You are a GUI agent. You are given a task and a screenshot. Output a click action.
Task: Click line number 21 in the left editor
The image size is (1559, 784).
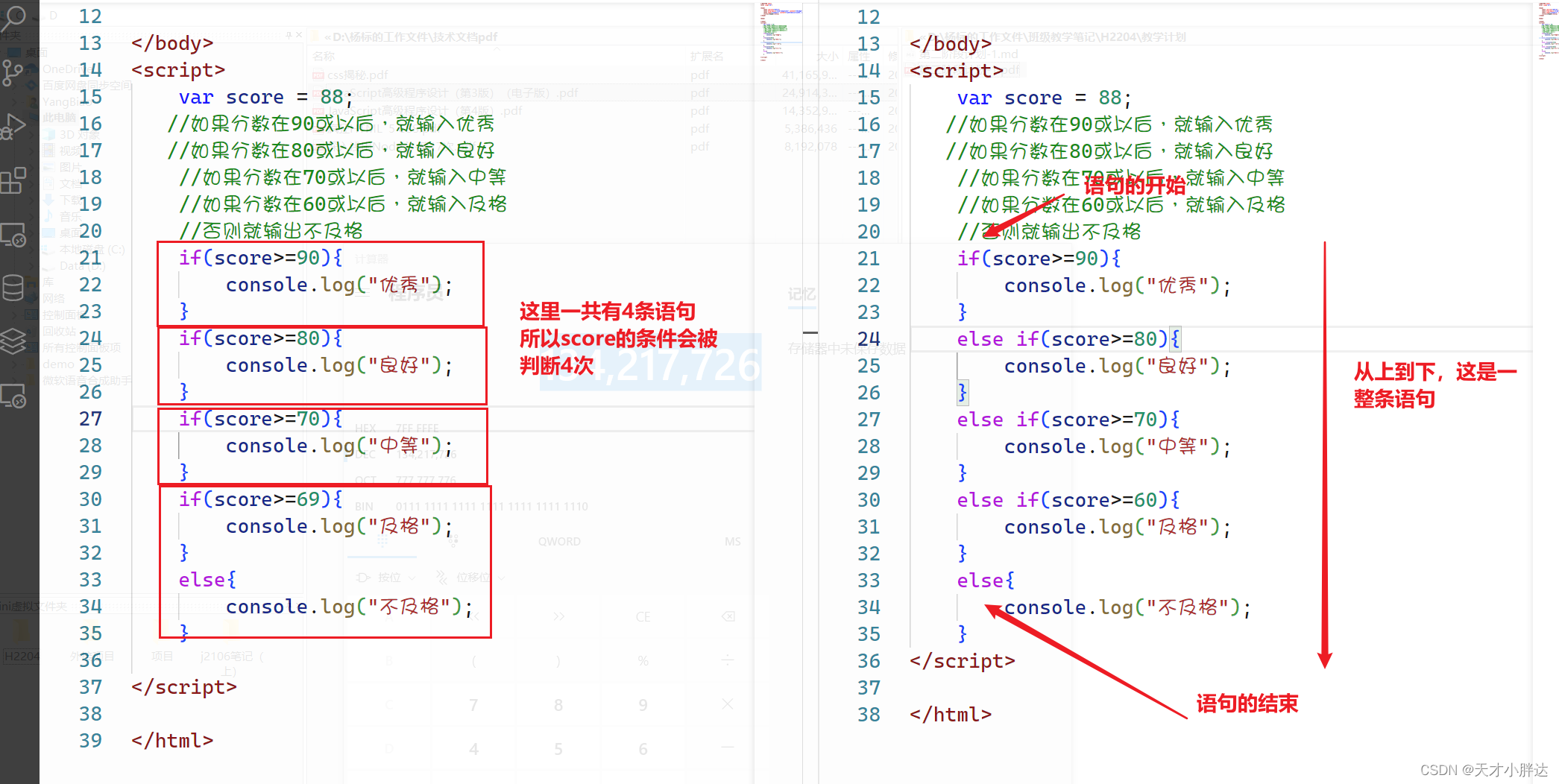coord(90,258)
